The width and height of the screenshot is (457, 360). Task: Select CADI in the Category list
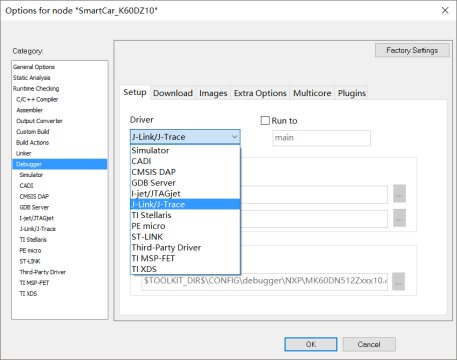pos(26,186)
